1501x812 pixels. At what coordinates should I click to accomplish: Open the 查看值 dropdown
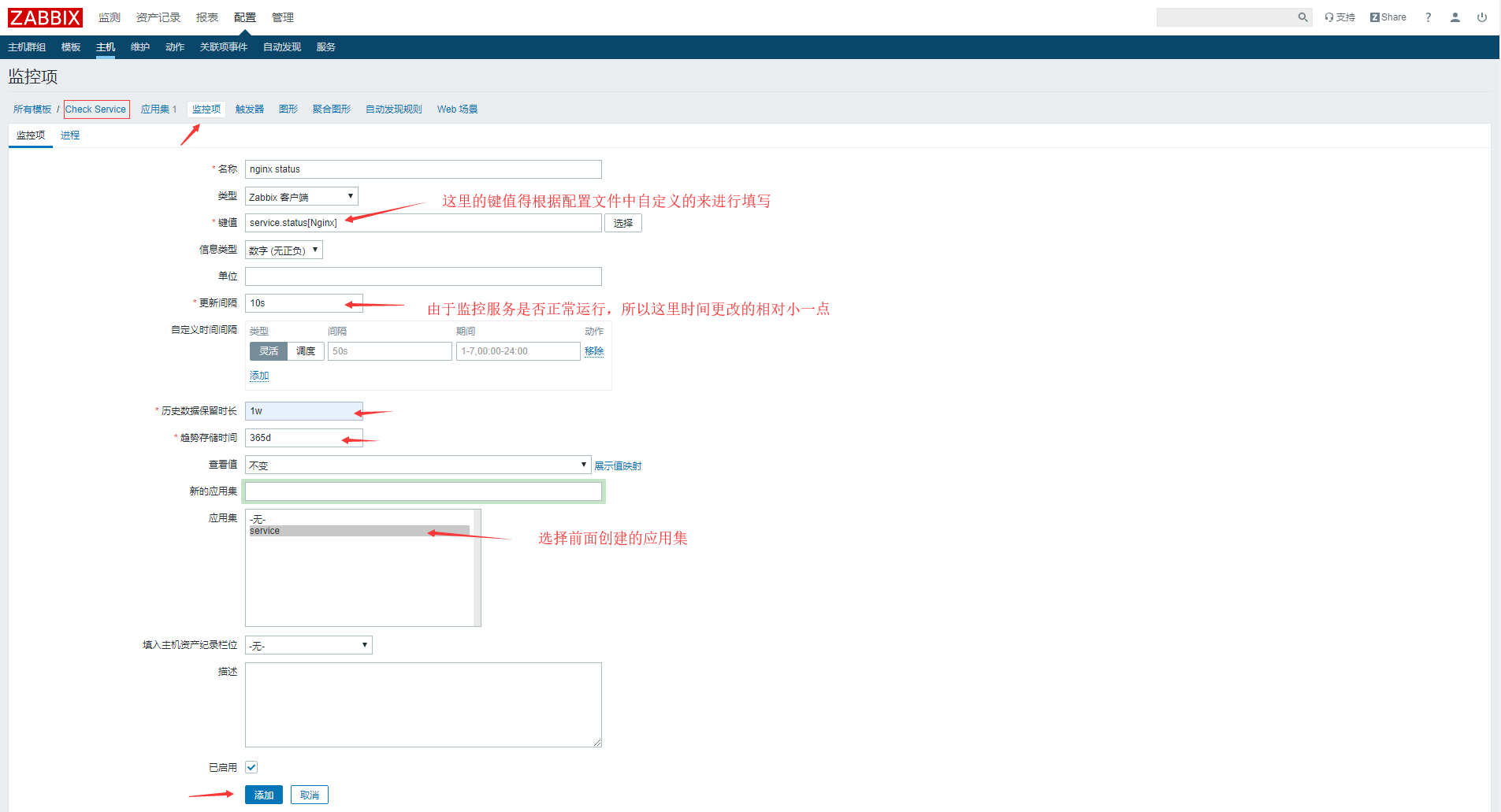tap(418, 465)
